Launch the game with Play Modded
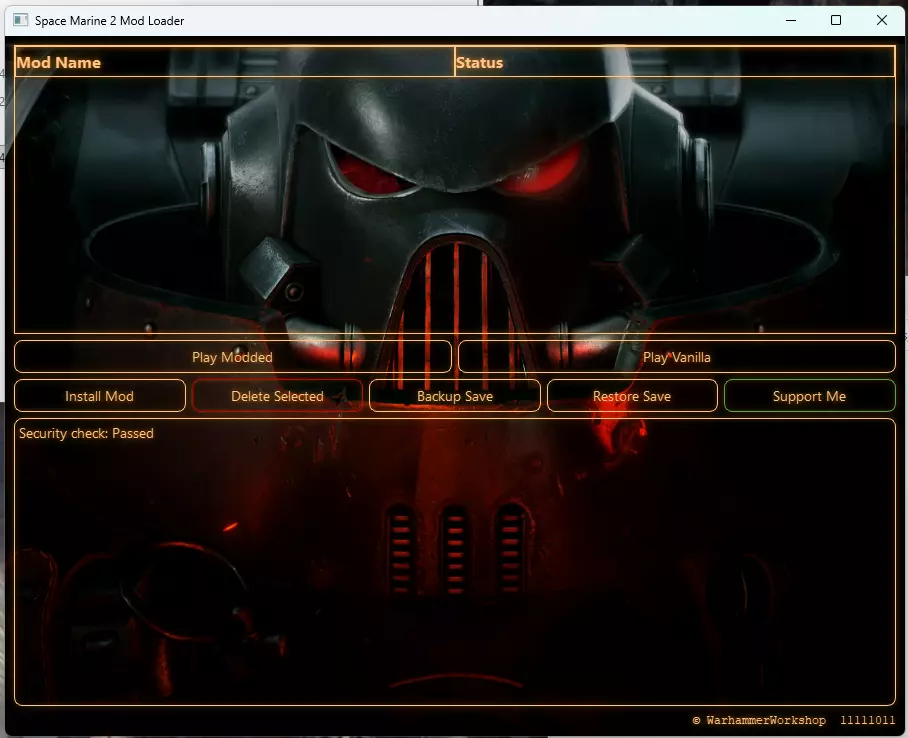This screenshot has width=908, height=738. click(x=233, y=357)
